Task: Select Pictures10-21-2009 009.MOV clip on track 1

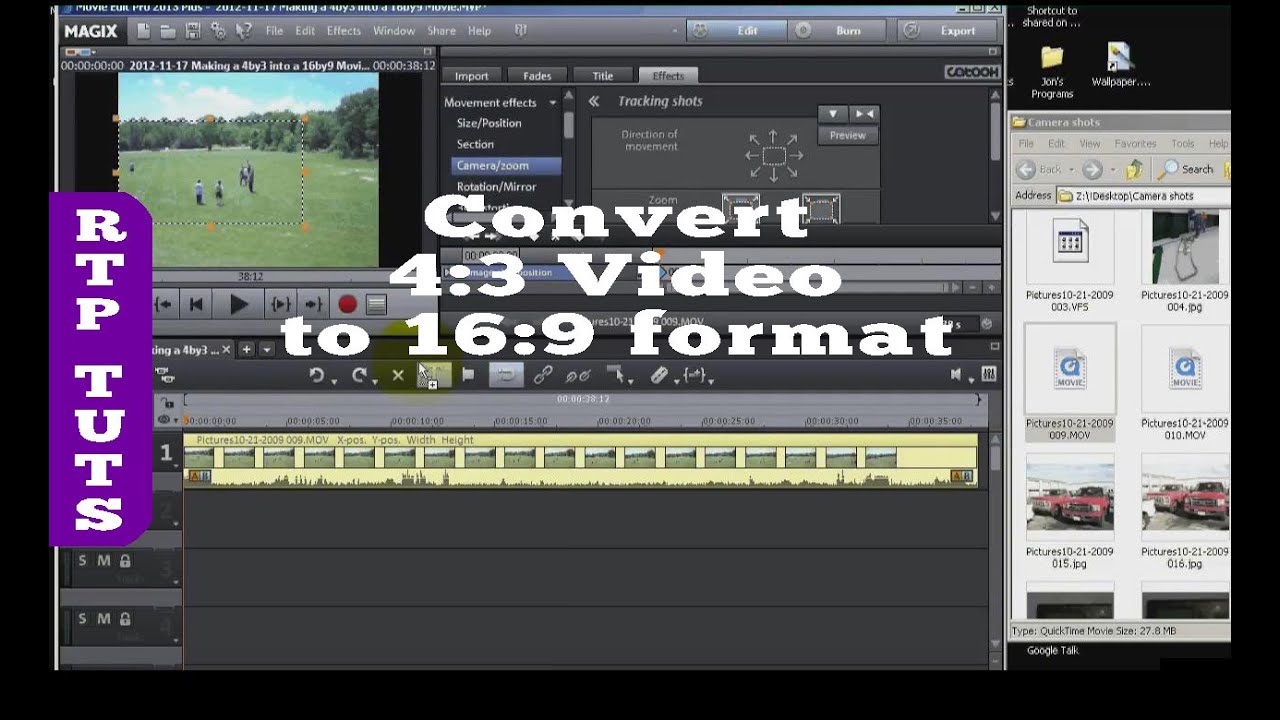Action: tap(580, 460)
